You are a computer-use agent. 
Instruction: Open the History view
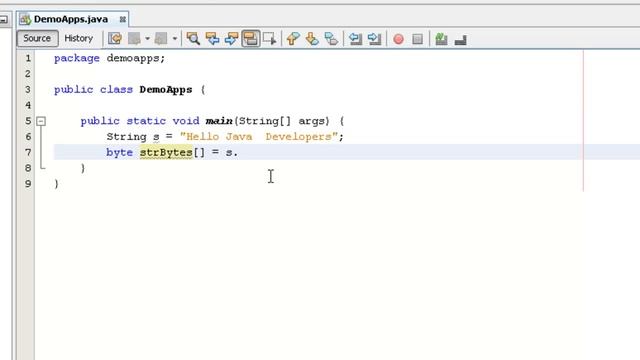point(78,38)
